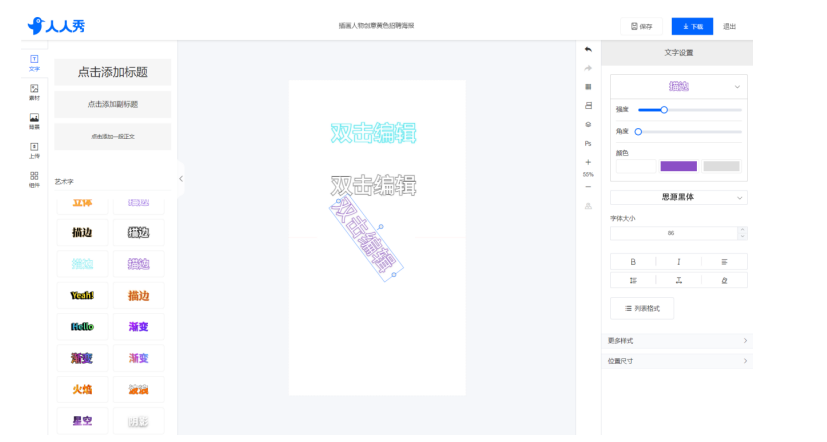Open the 描边 effect style dropdown

679,87
